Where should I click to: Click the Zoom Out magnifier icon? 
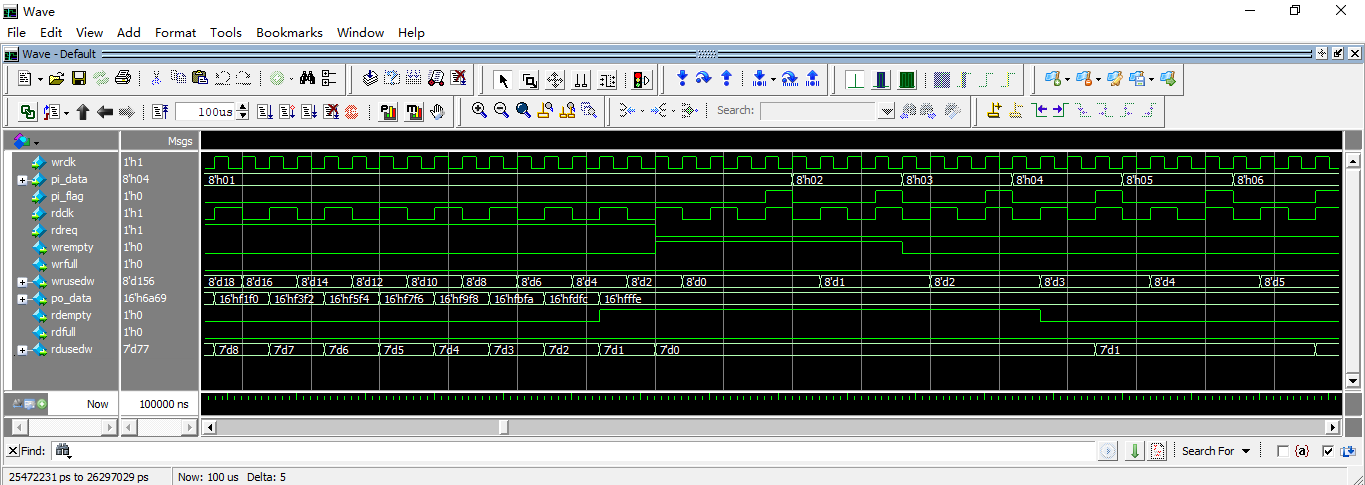[x=501, y=111]
